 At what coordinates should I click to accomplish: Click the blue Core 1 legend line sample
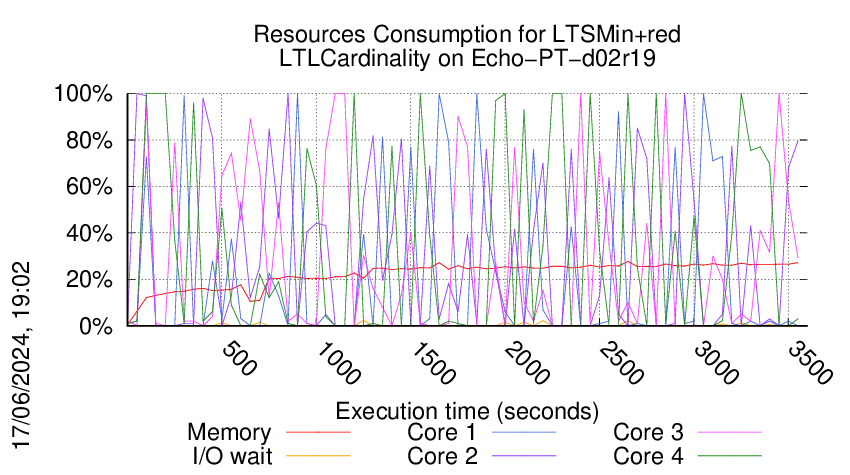(x=524, y=433)
